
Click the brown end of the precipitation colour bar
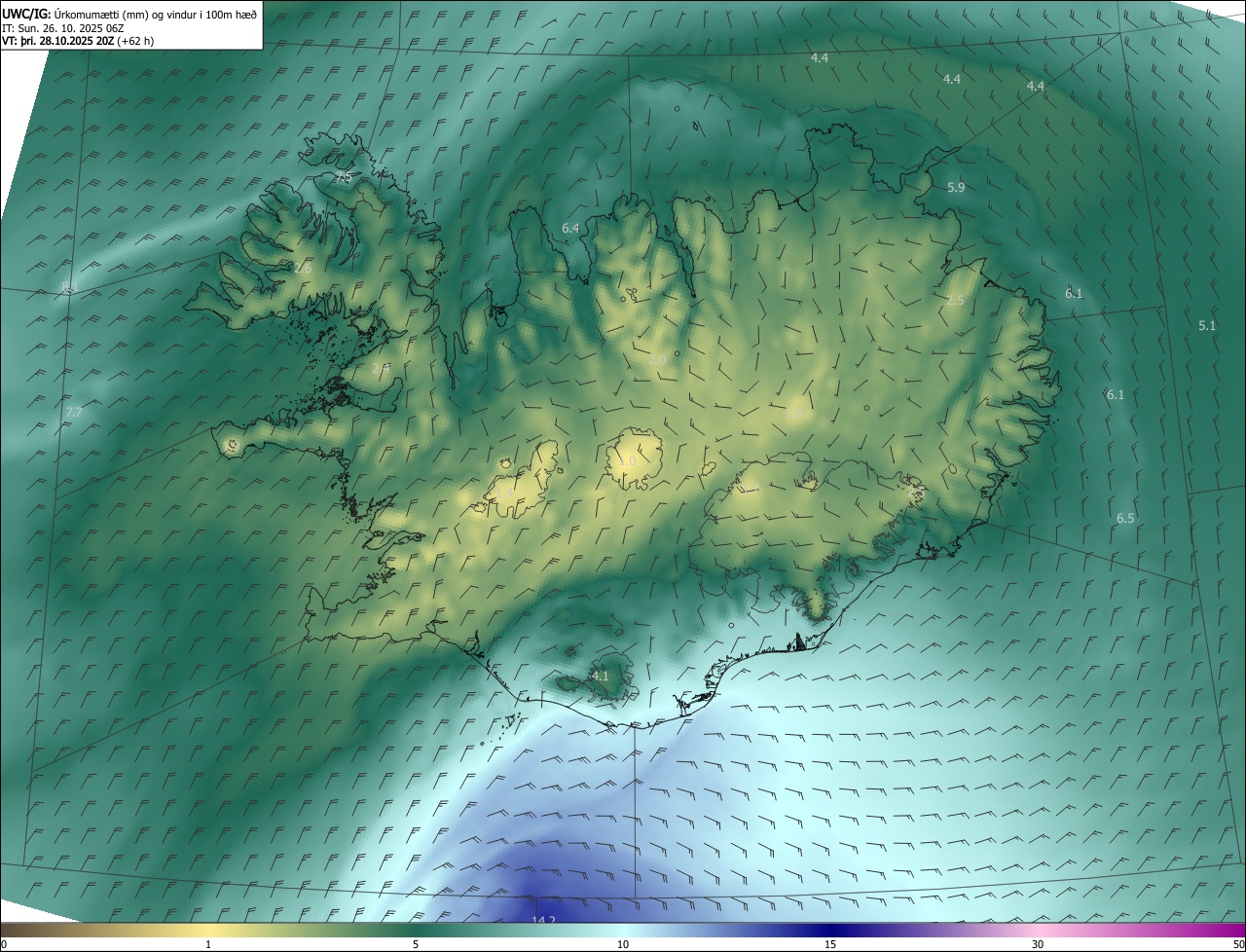tap(10, 930)
